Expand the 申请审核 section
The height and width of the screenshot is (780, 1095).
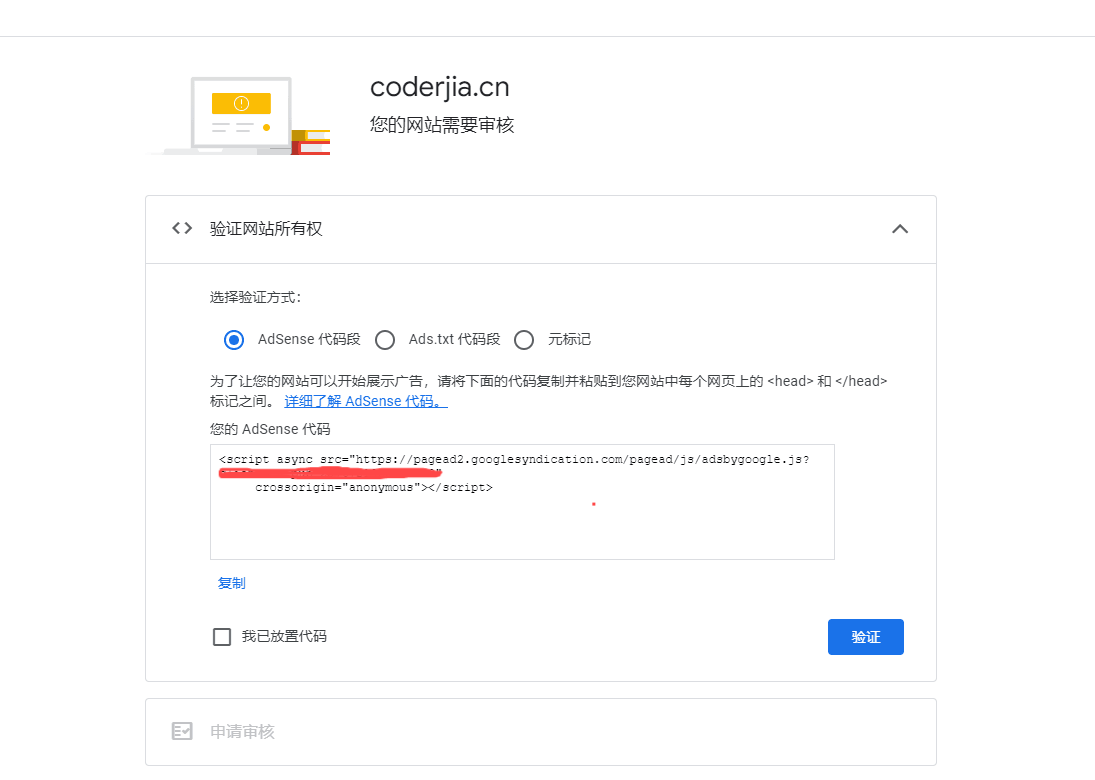point(541,732)
